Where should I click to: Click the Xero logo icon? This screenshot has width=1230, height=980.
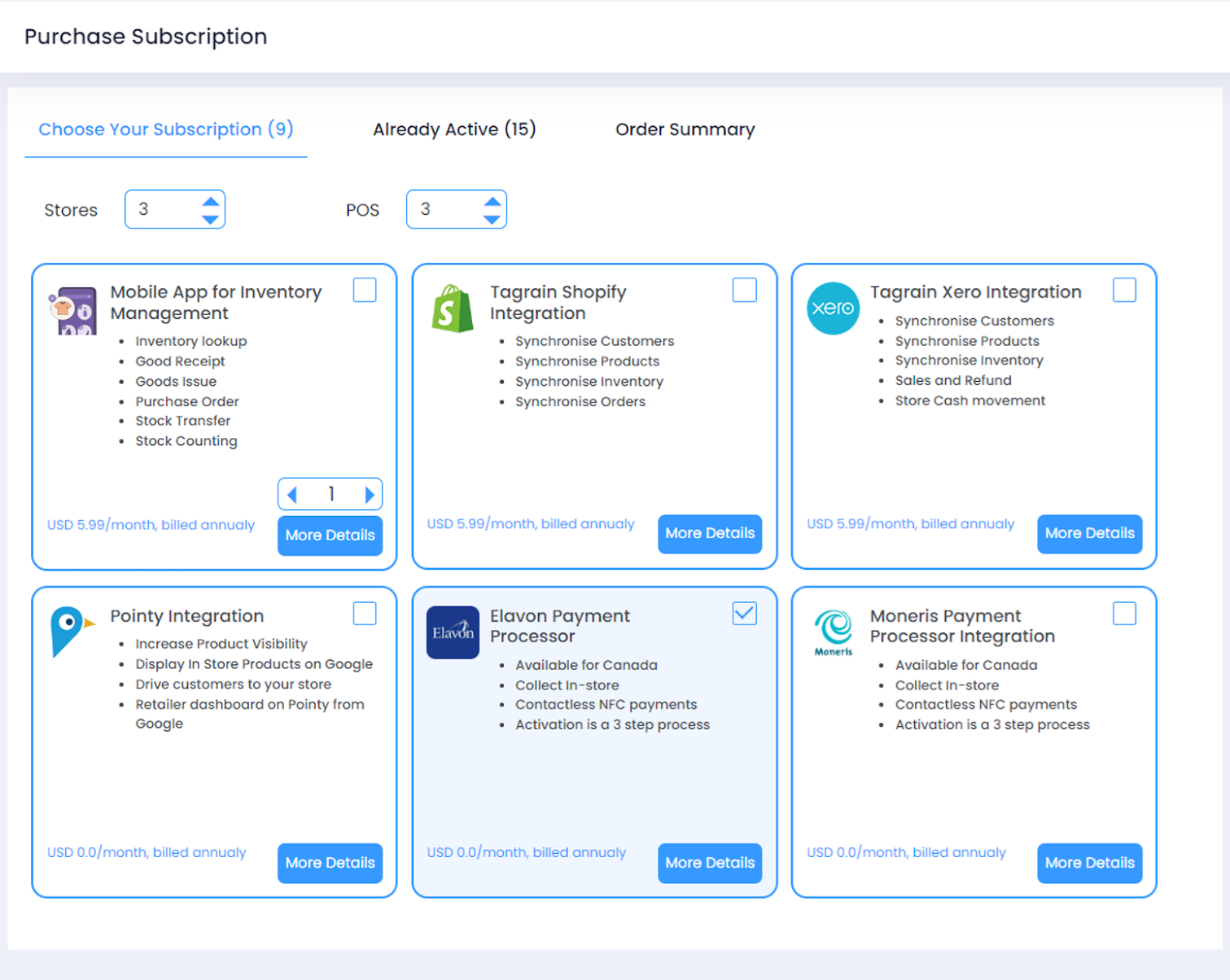coord(832,308)
